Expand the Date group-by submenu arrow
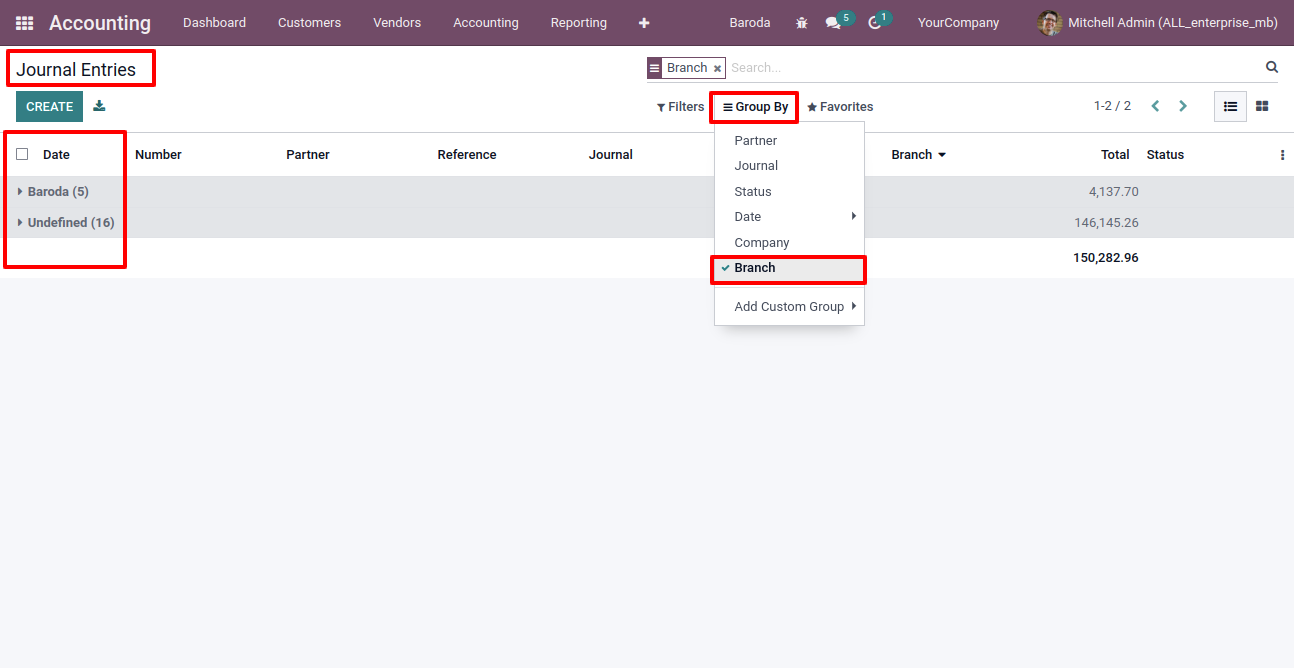 tap(853, 216)
